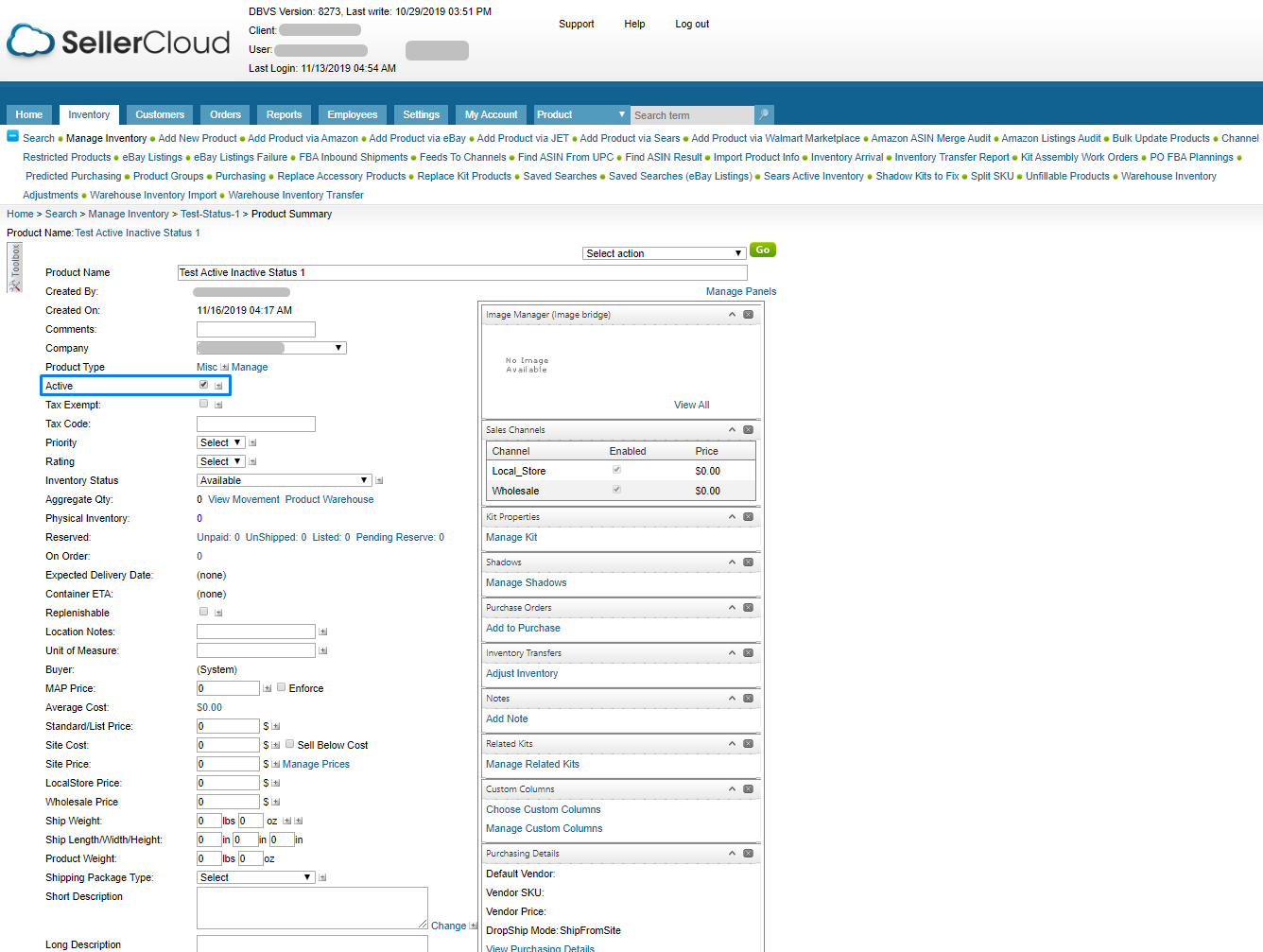
Task: Click the small icon next to Tax Exempt checkbox
Action: pyautogui.click(x=218, y=405)
